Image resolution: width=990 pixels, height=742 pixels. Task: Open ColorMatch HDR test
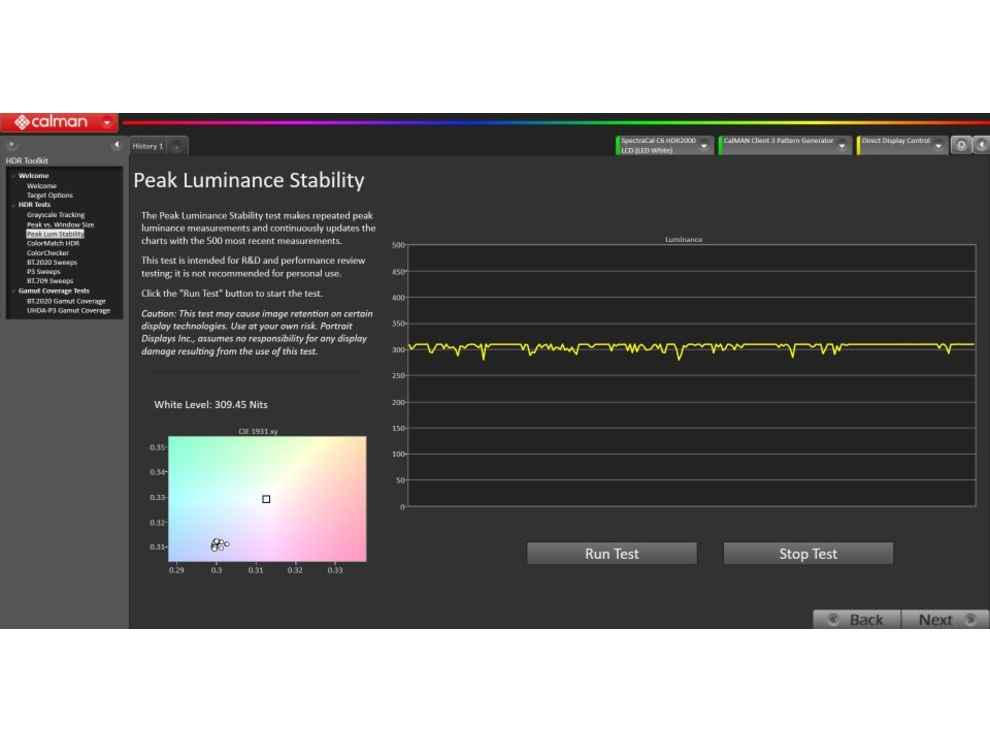pyautogui.click(x=53, y=244)
